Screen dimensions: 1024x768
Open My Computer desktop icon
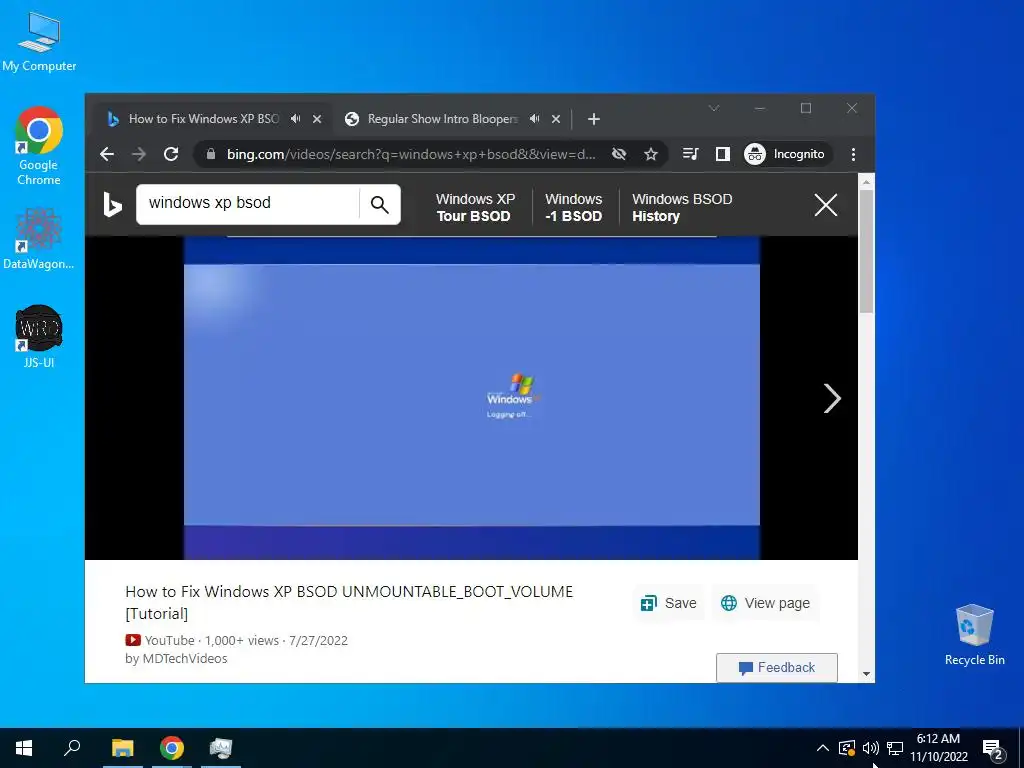[x=39, y=43]
